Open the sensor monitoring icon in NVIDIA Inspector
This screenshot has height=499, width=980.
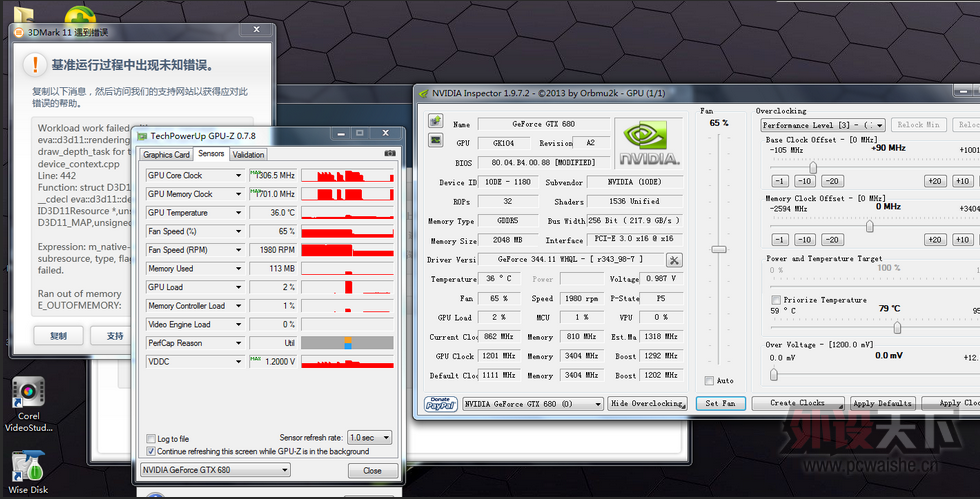click(x=436, y=140)
